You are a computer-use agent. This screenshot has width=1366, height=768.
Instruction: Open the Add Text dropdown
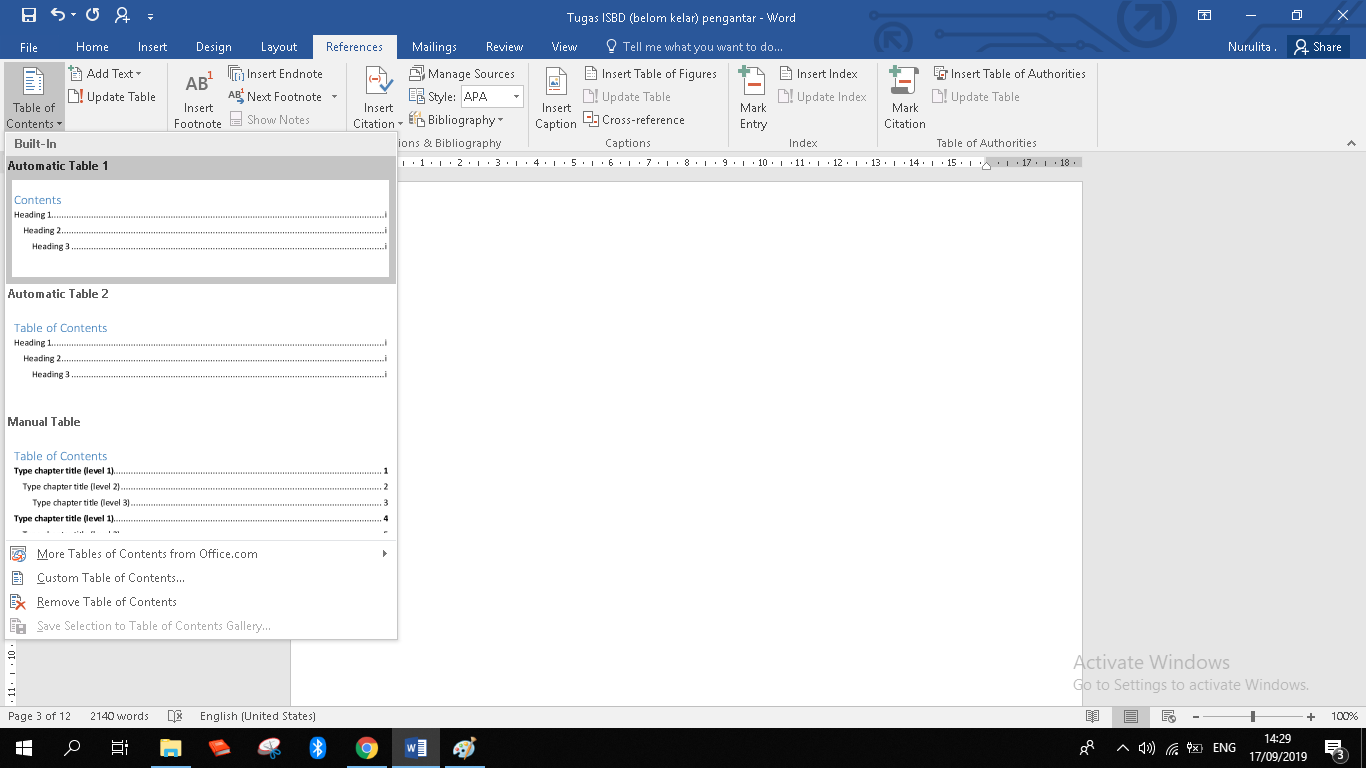tap(113, 74)
